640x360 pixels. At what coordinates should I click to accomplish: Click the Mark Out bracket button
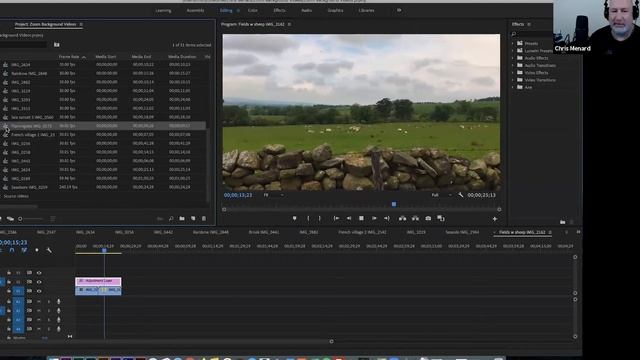(x=320, y=218)
